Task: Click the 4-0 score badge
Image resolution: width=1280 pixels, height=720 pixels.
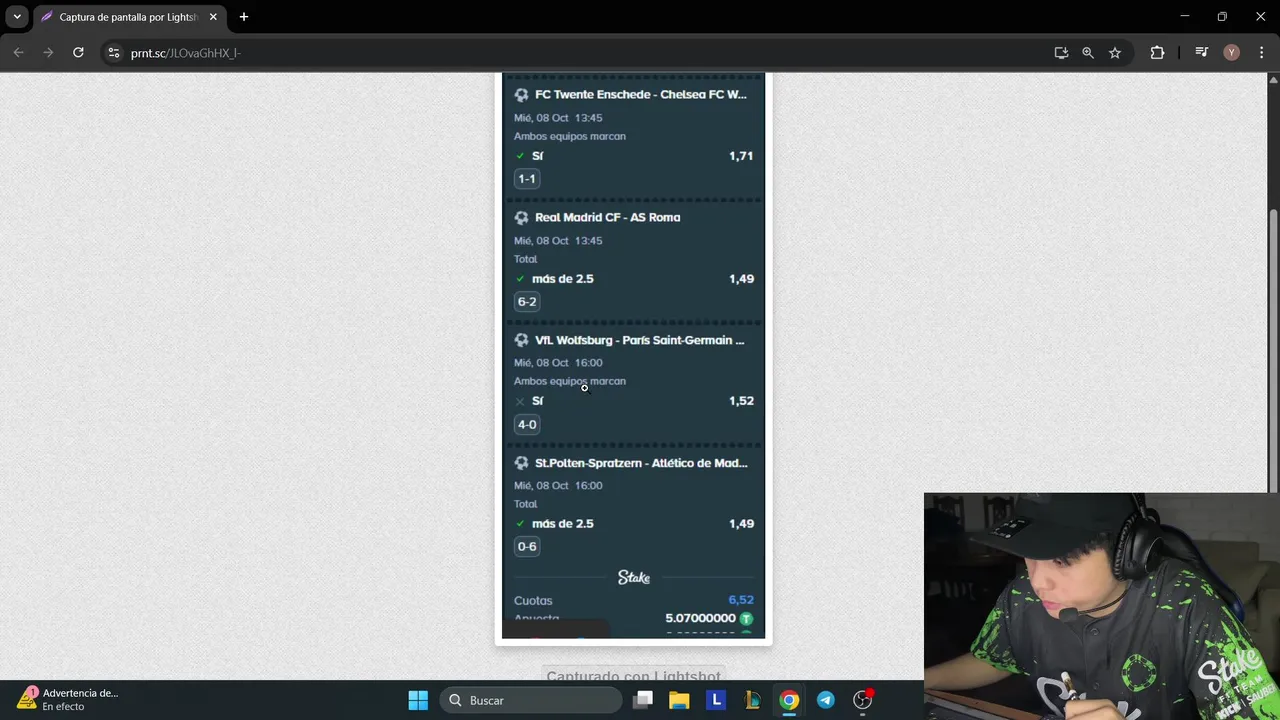Action: (527, 424)
